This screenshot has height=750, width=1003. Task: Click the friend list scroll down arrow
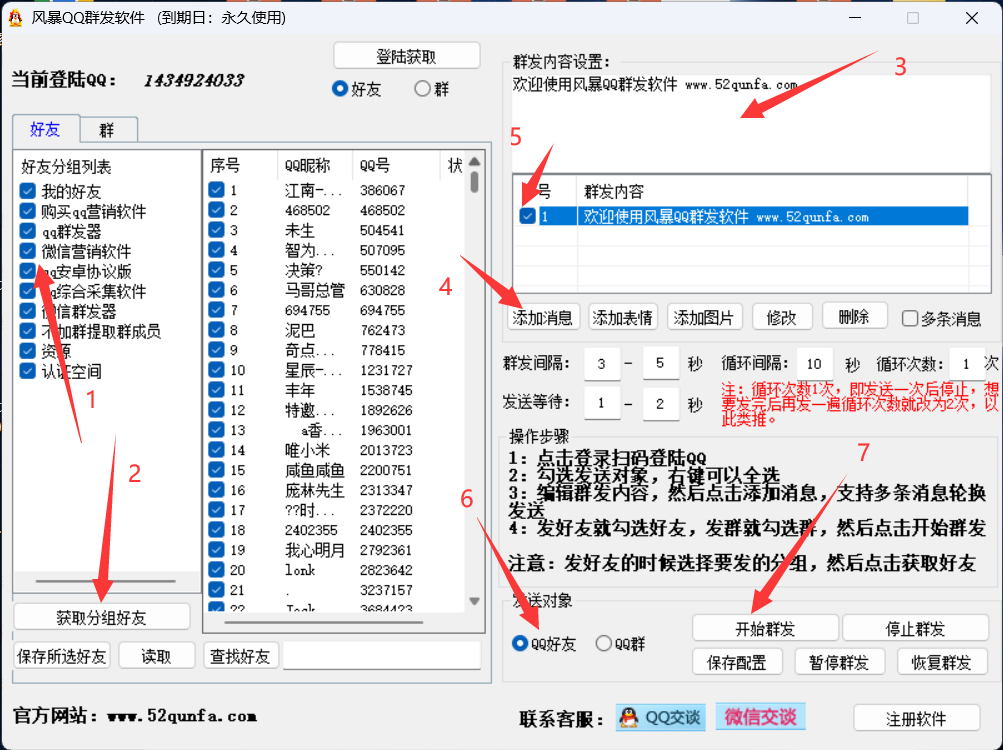[x=474, y=601]
